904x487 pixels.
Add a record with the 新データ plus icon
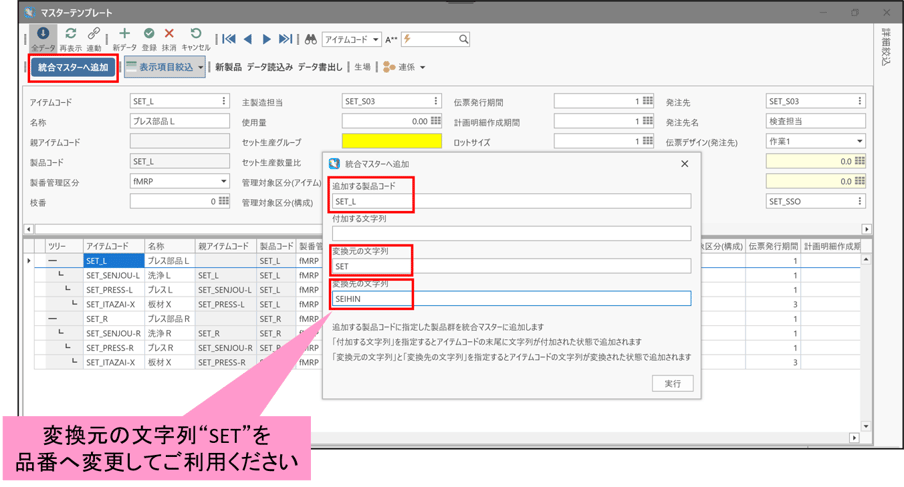125,34
